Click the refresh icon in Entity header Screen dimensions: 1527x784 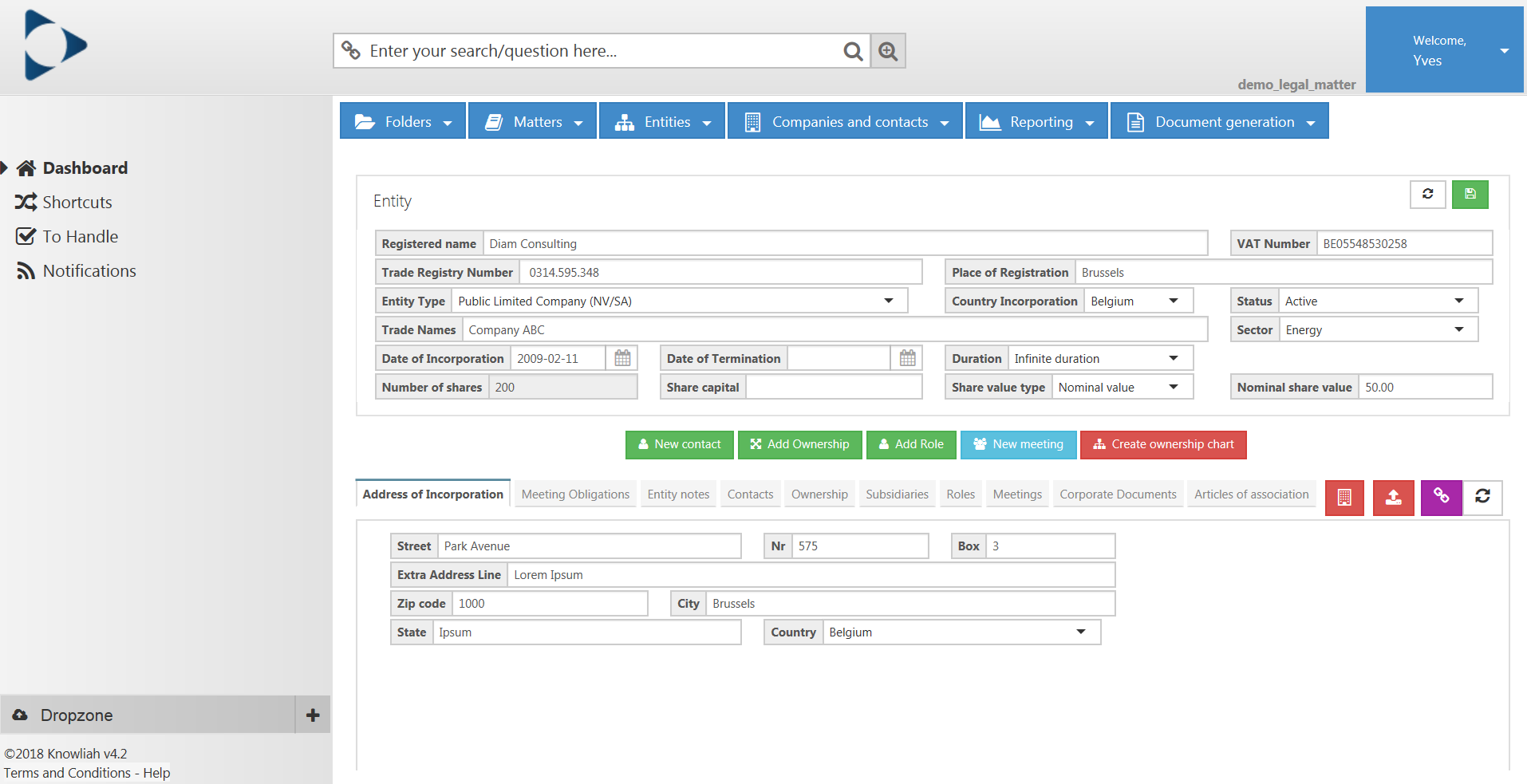pyautogui.click(x=1427, y=195)
